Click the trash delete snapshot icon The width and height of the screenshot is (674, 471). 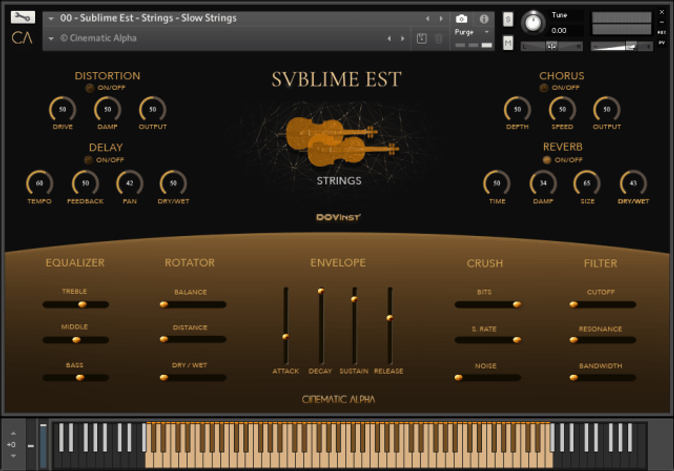(x=438, y=38)
